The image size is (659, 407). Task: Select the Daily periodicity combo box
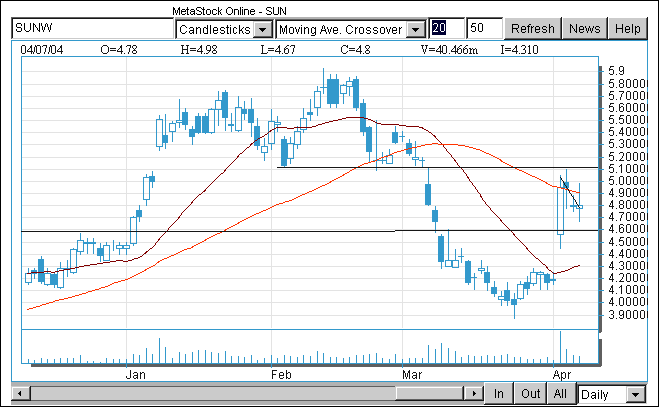(612, 394)
